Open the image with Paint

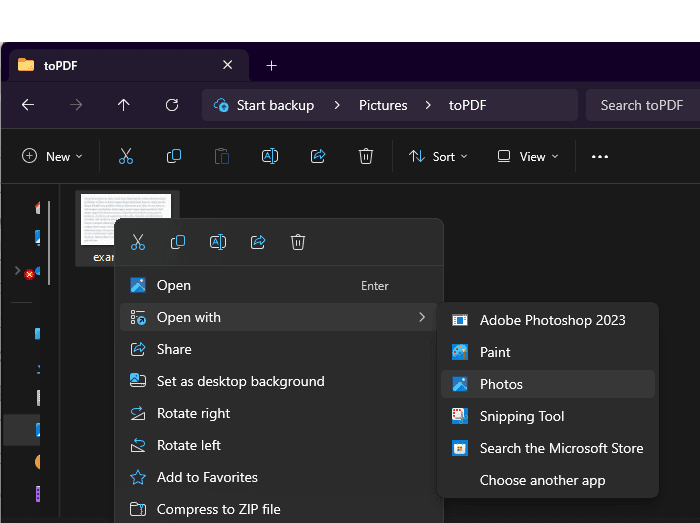pyautogui.click(x=548, y=352)
